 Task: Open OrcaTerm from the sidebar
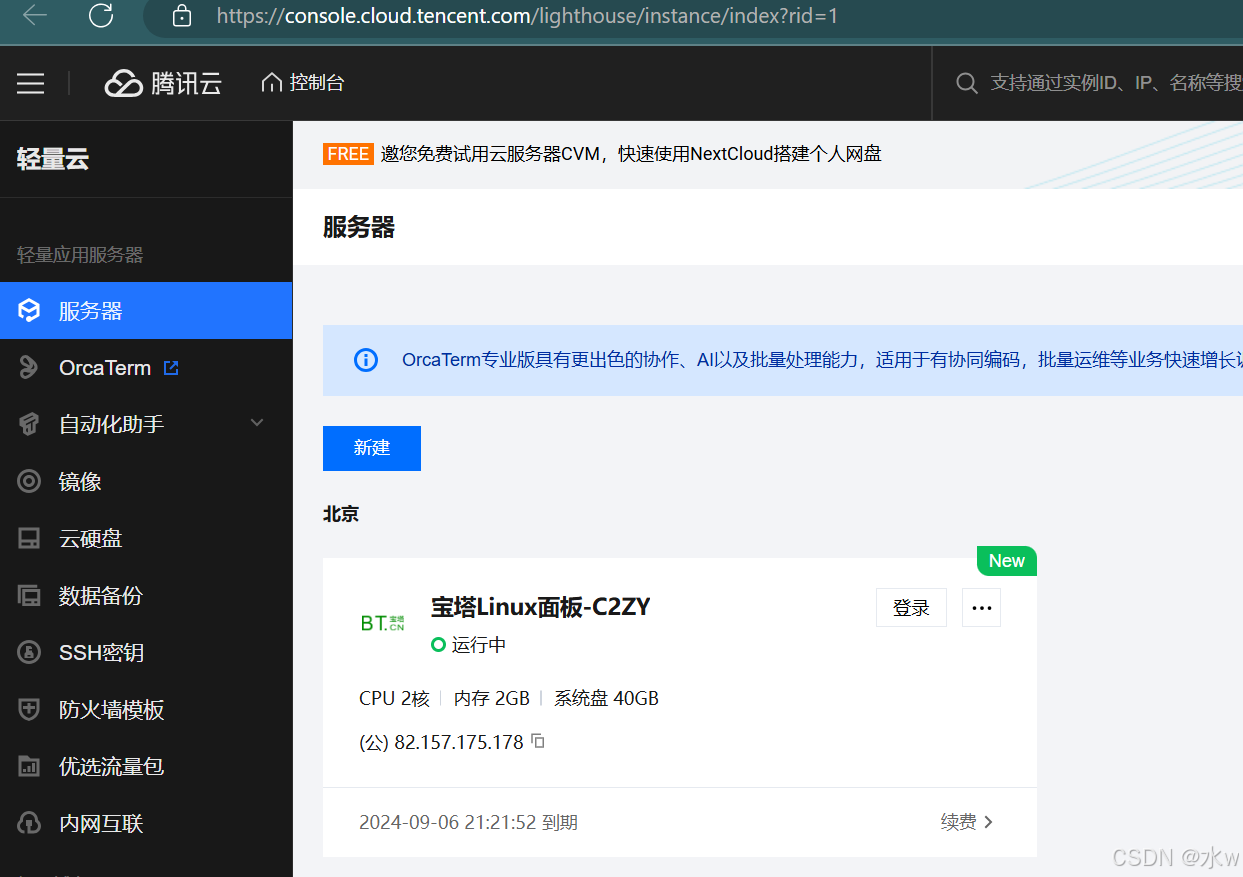(x=146, y=368)
